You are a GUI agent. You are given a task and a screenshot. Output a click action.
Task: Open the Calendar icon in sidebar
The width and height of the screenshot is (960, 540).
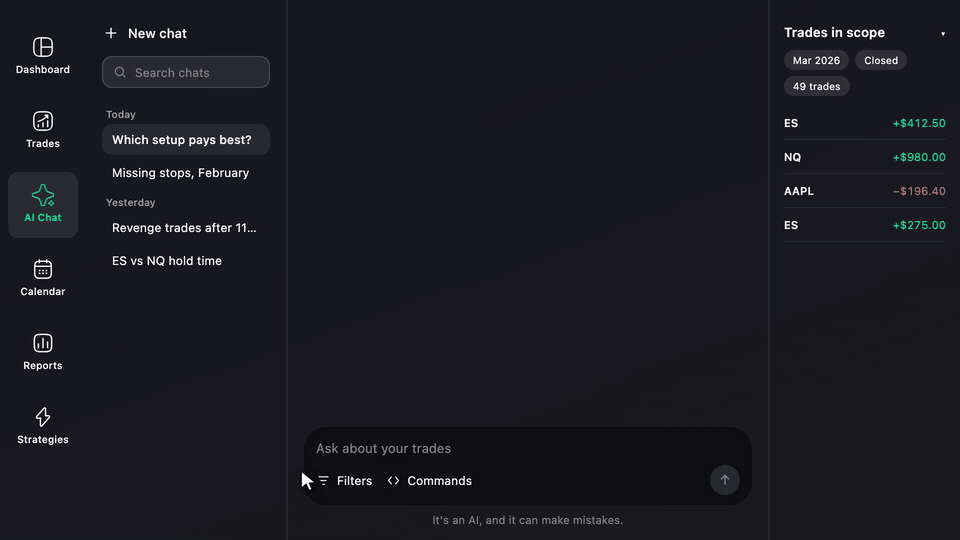coord(43,269)
